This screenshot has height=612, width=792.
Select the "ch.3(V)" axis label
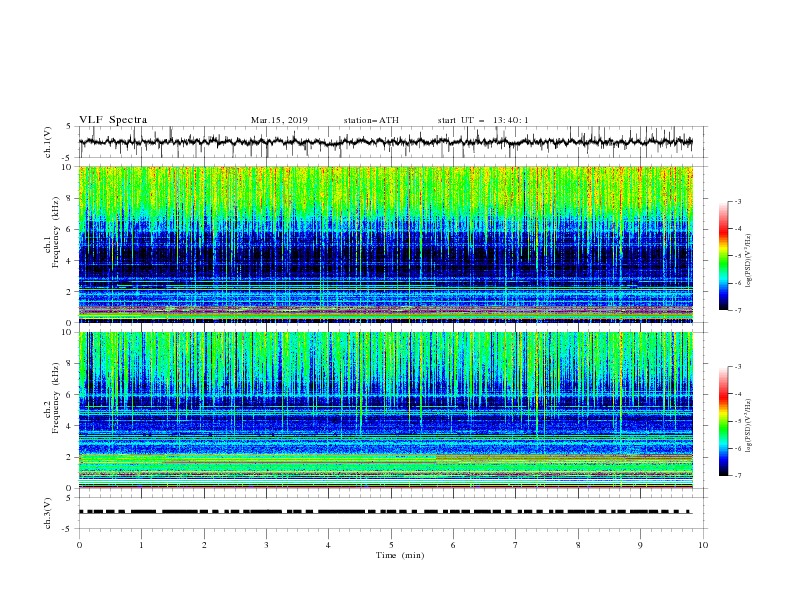48,513
